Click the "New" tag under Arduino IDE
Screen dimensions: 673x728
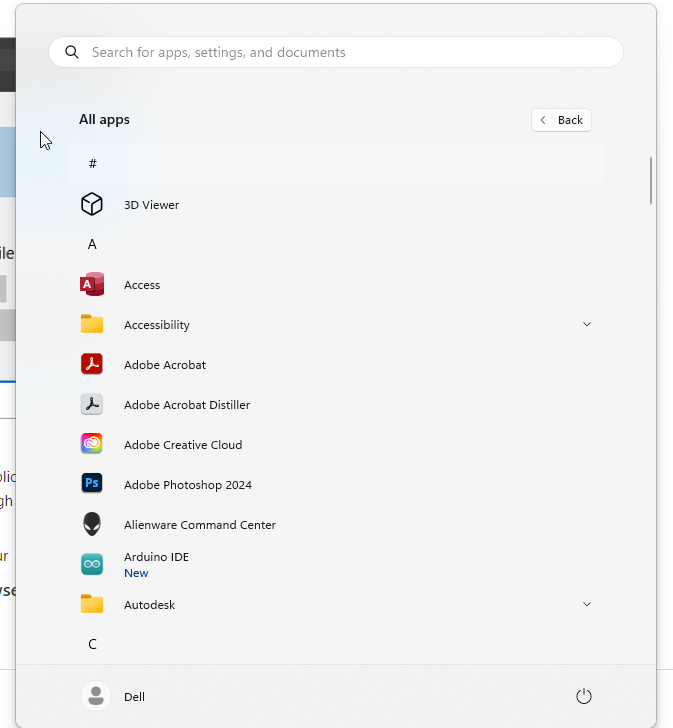click(136, 573)
